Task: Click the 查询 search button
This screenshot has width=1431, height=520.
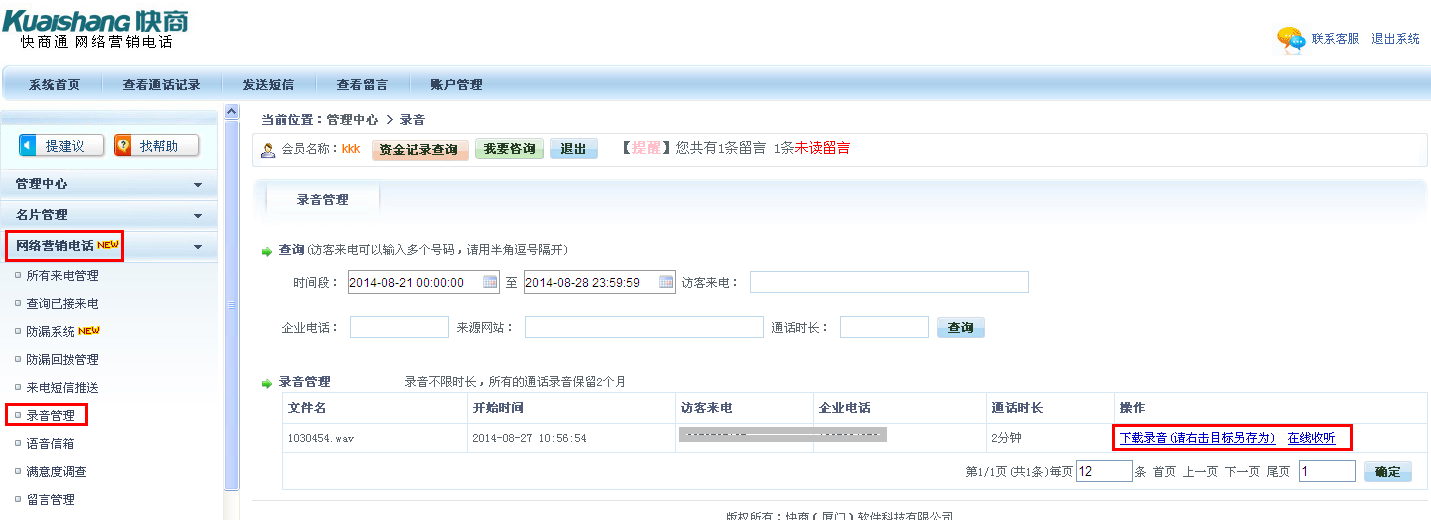Action: pyautogui.click(x=960, y=327)
